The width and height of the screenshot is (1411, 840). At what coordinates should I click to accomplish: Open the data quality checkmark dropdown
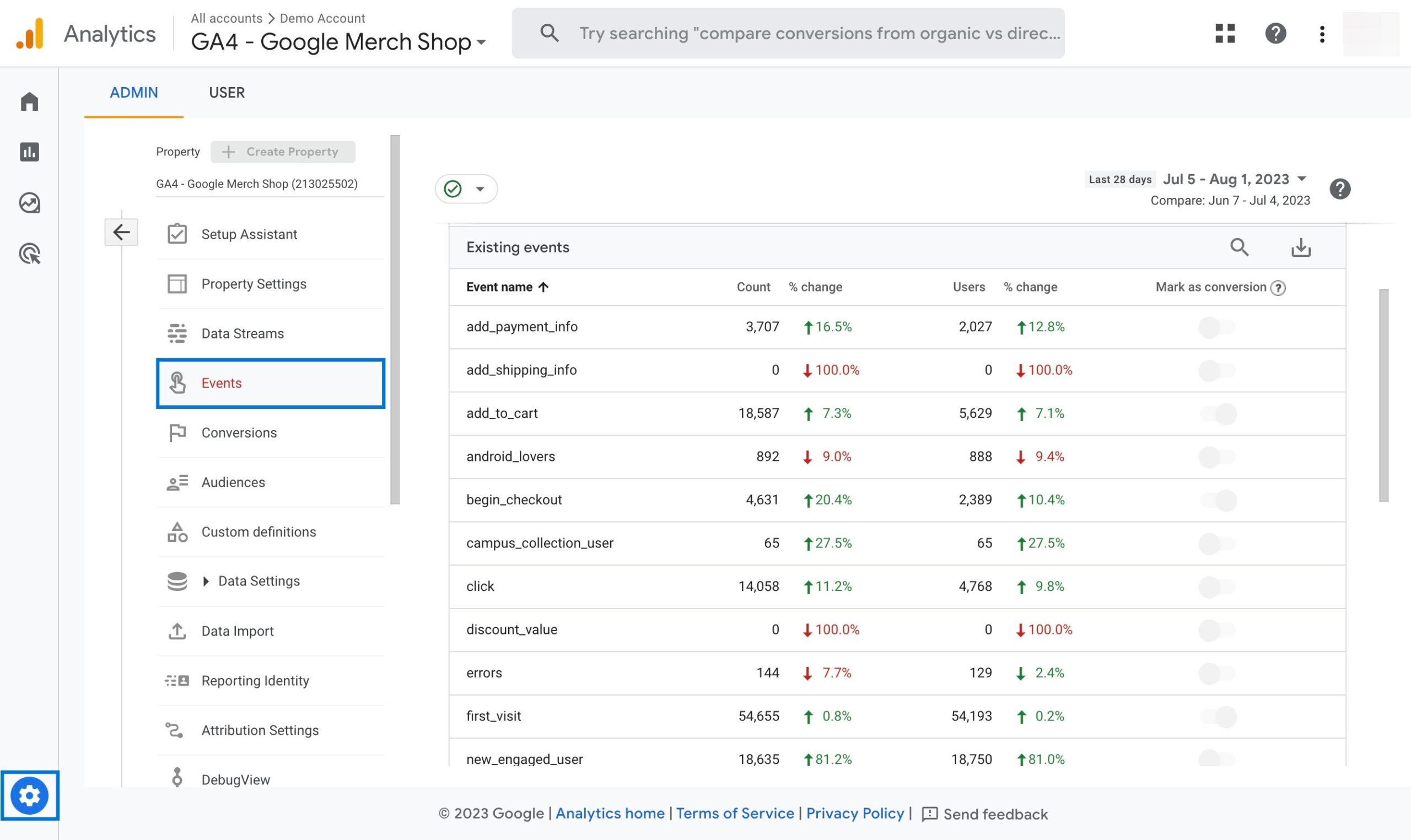pos(466,189)
